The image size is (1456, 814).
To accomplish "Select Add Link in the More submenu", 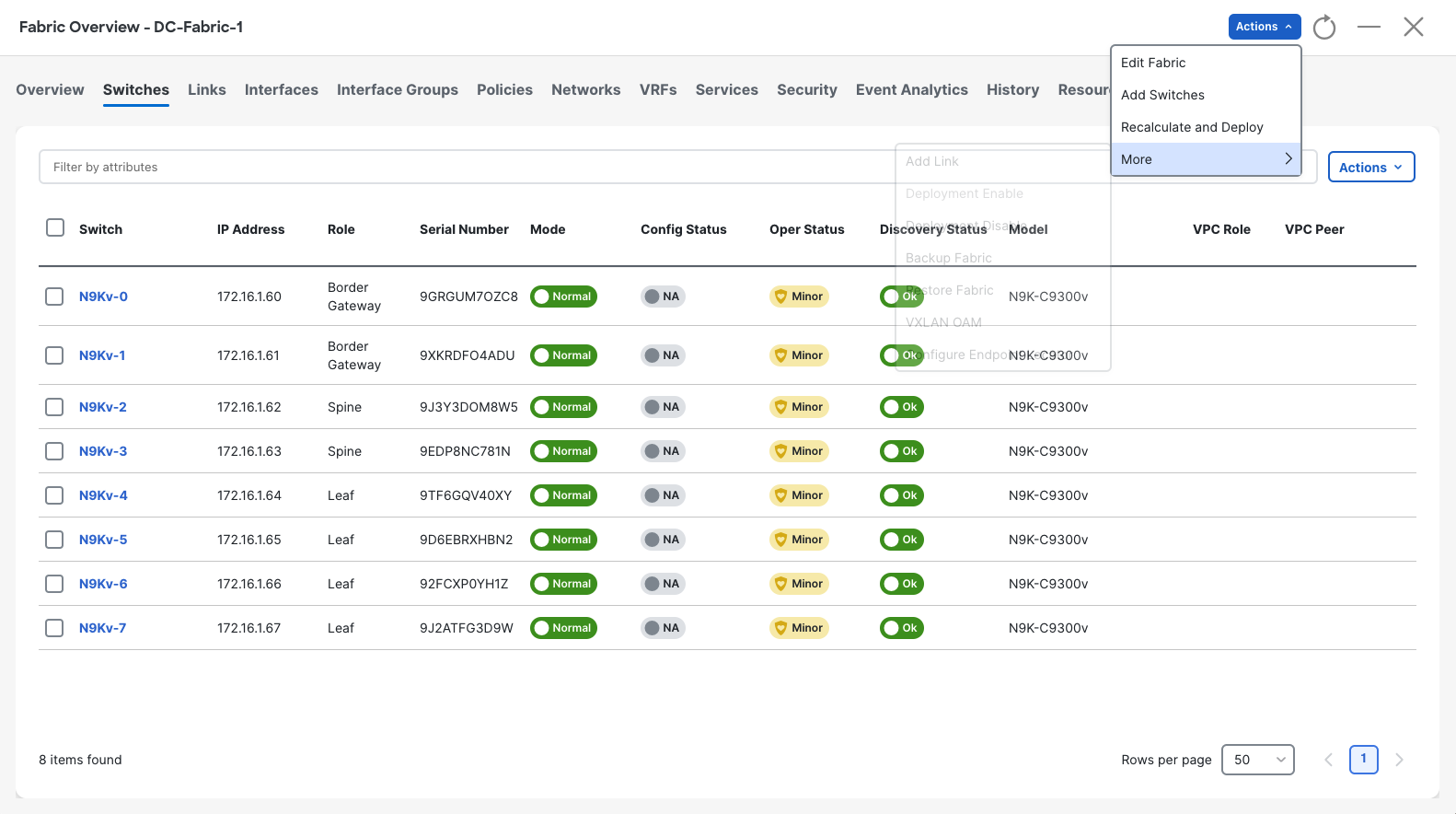I will tap(1003, 161).
